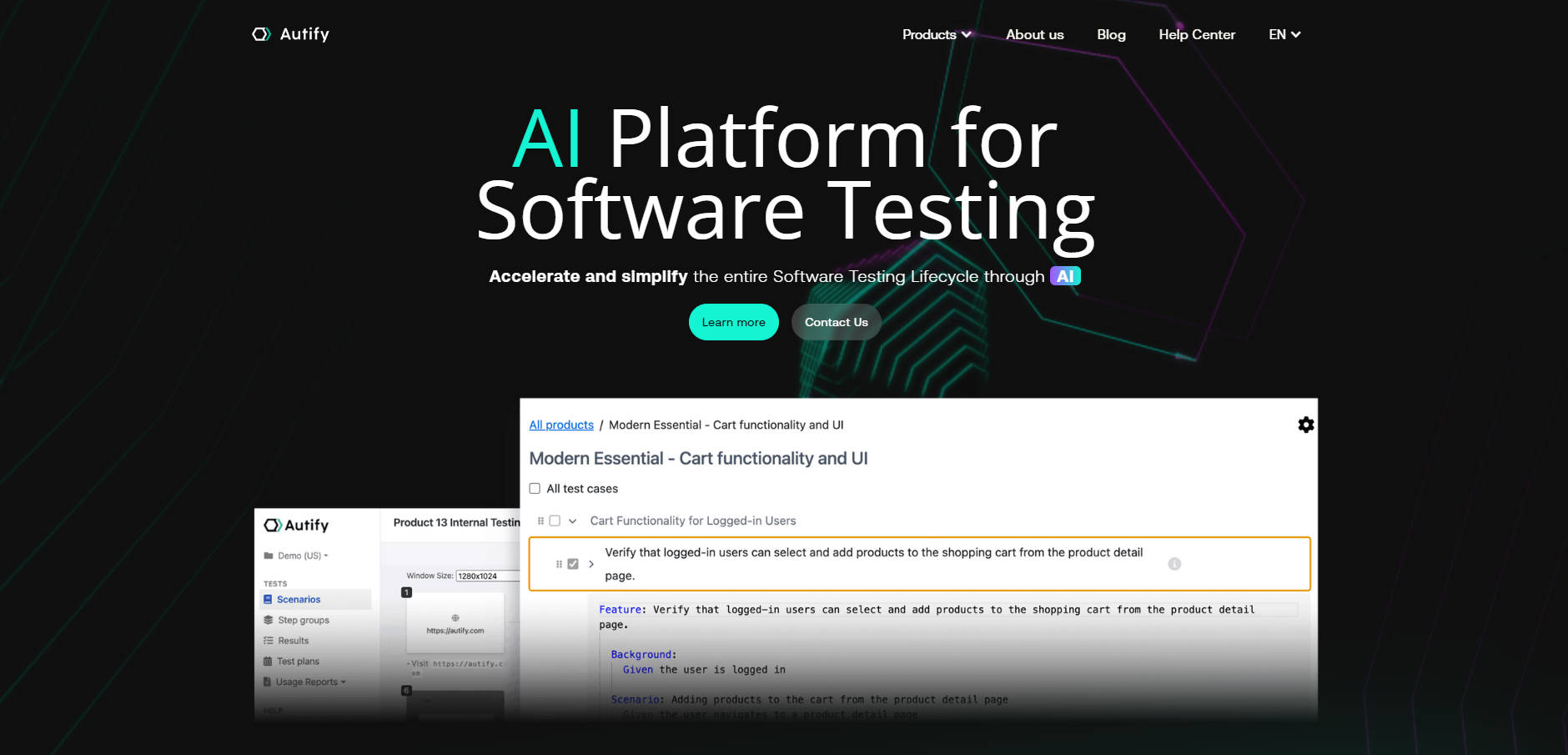Open the About us menu item
This screenshot has height=755, width=1568.
tap(1034, 35)
